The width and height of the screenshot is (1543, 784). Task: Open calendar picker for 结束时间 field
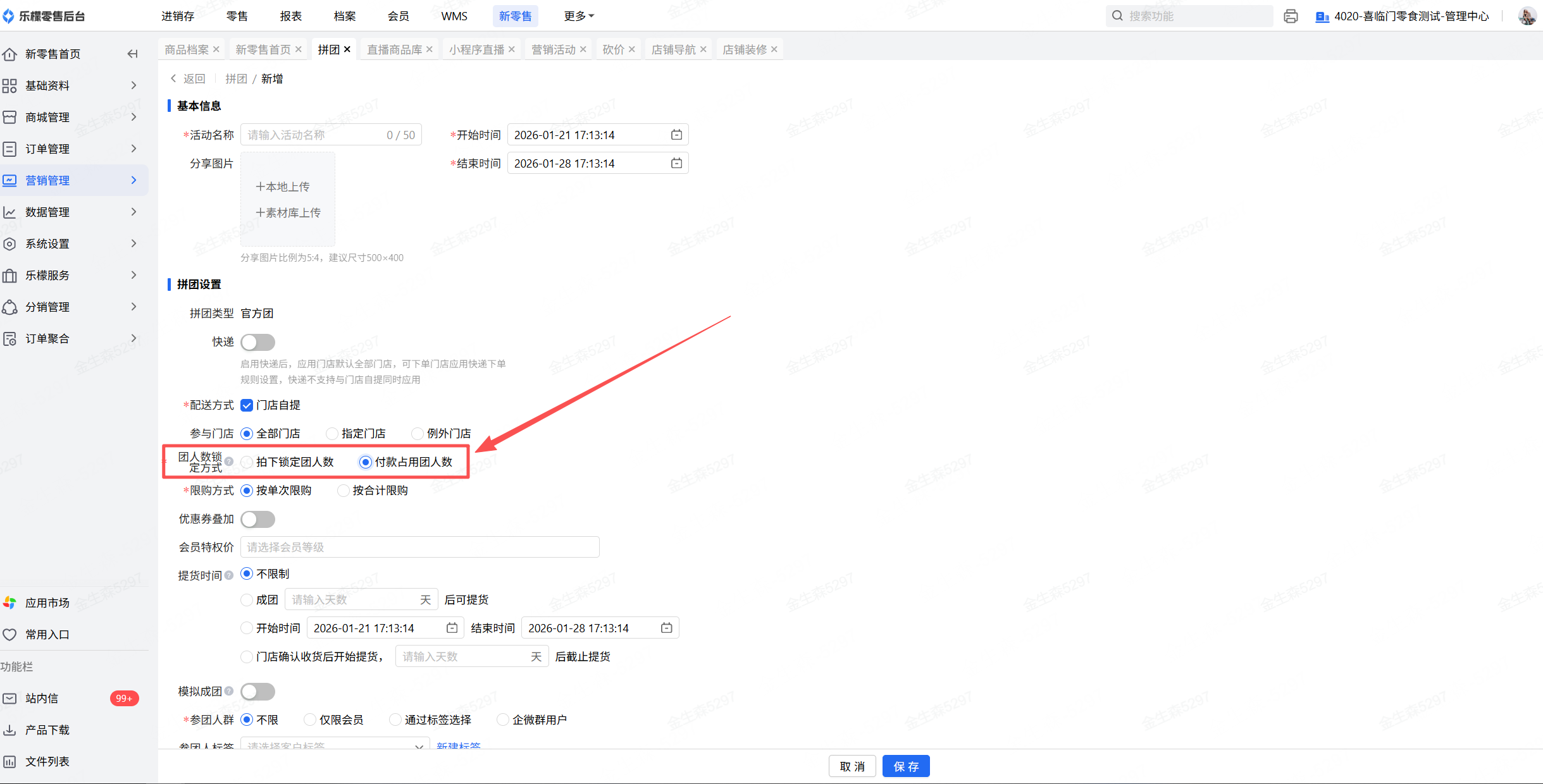click(676, 163)
